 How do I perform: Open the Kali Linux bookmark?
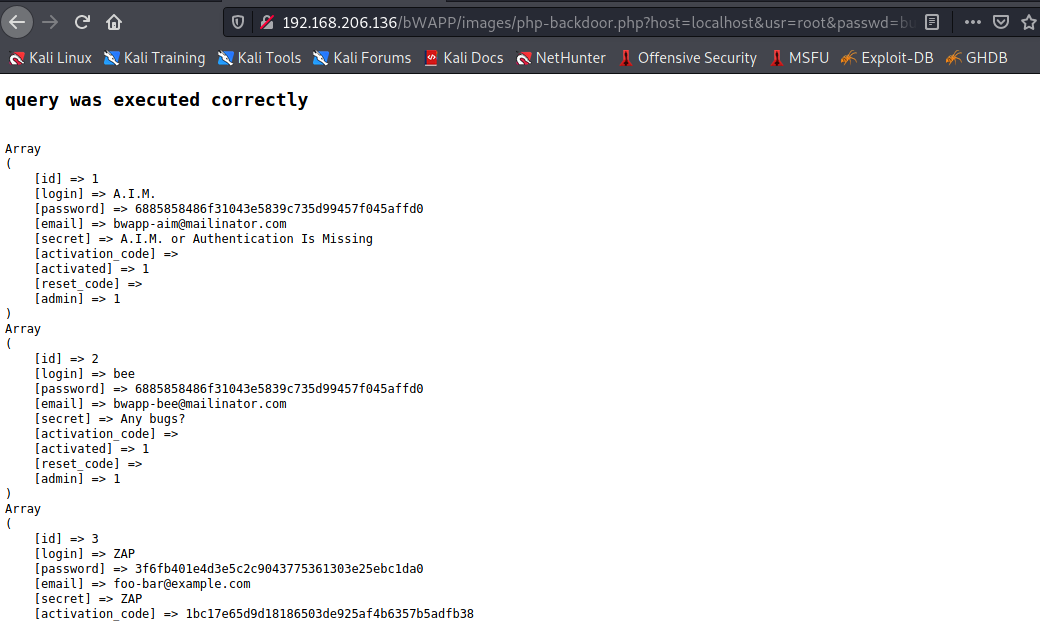click(x=50, y=58)
